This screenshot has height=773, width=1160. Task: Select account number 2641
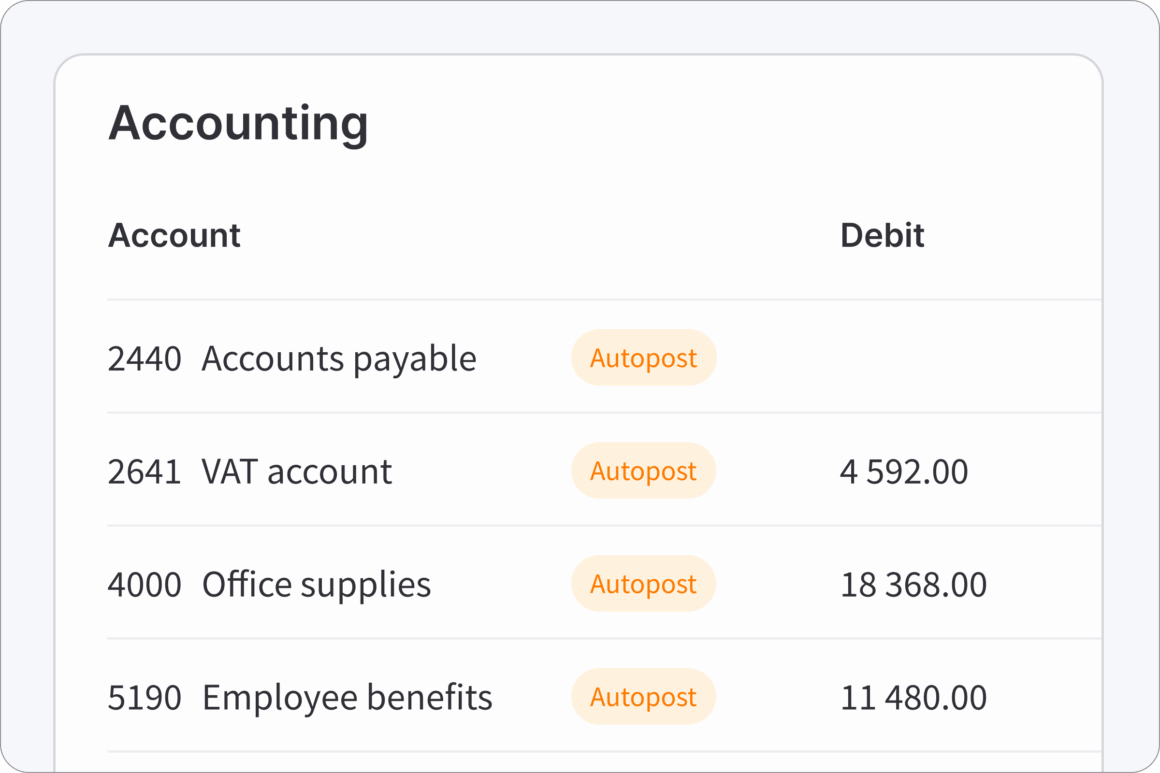point(145,470)
